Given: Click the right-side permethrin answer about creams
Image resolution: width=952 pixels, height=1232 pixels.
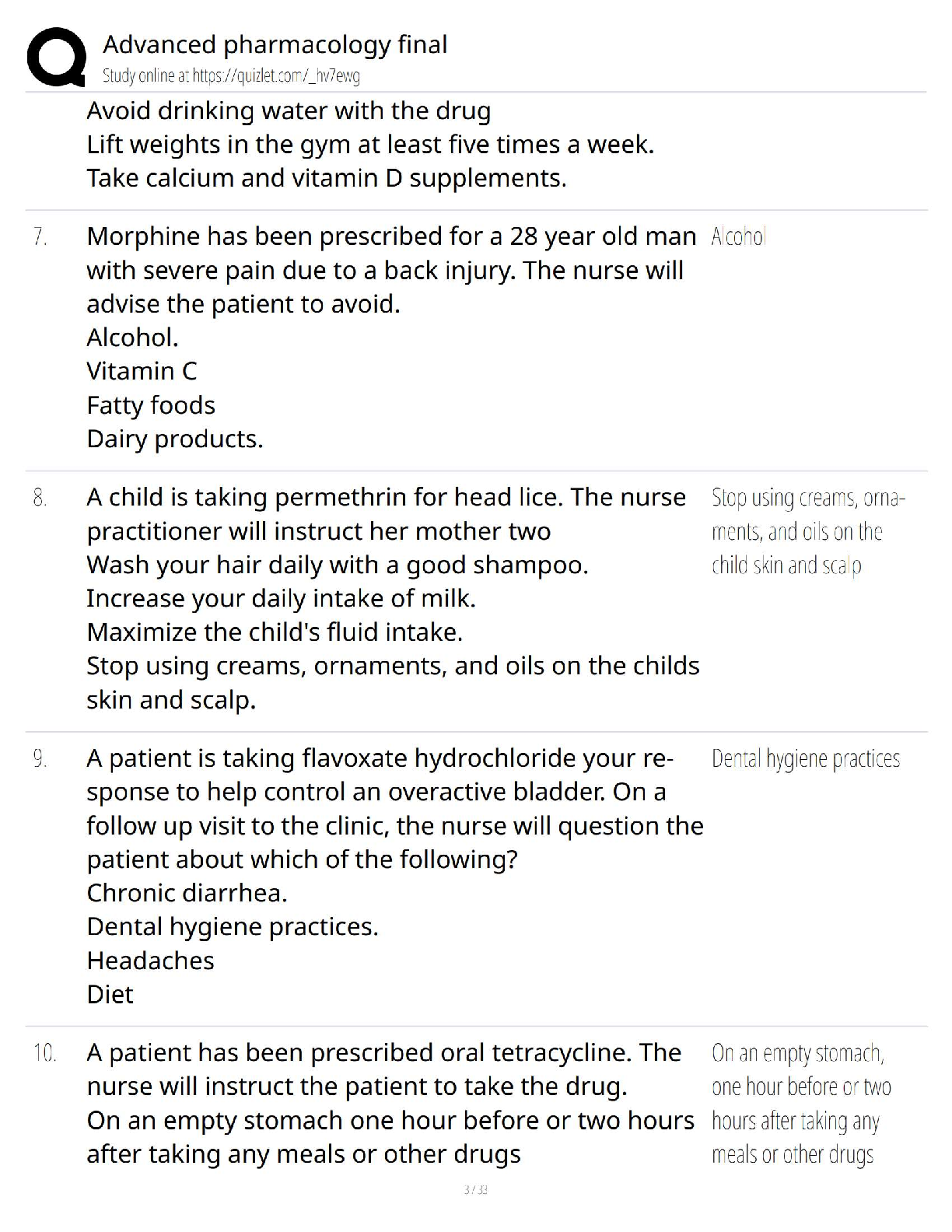Looking at the screenshot, I should point(807,531).
